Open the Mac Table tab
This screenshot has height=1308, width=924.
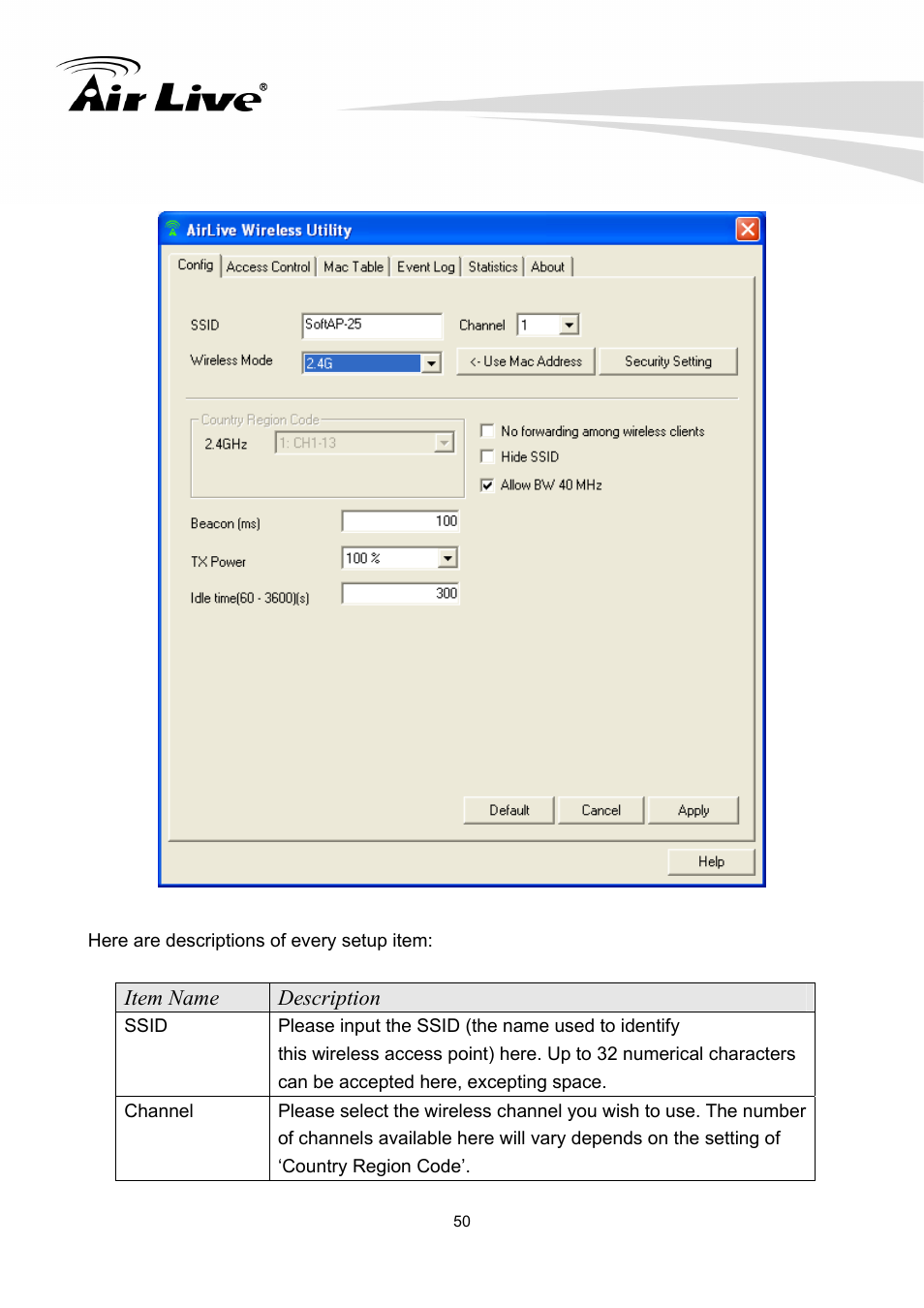tap(354, 266)
